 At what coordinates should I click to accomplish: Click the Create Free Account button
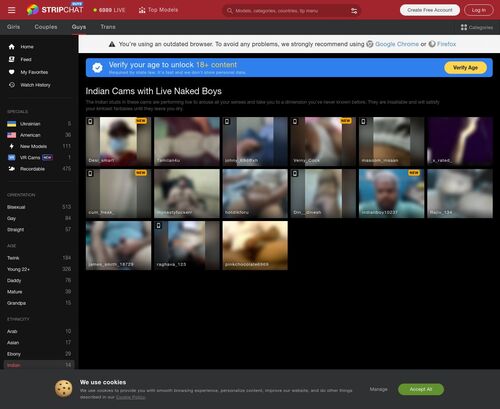(430, 10)
